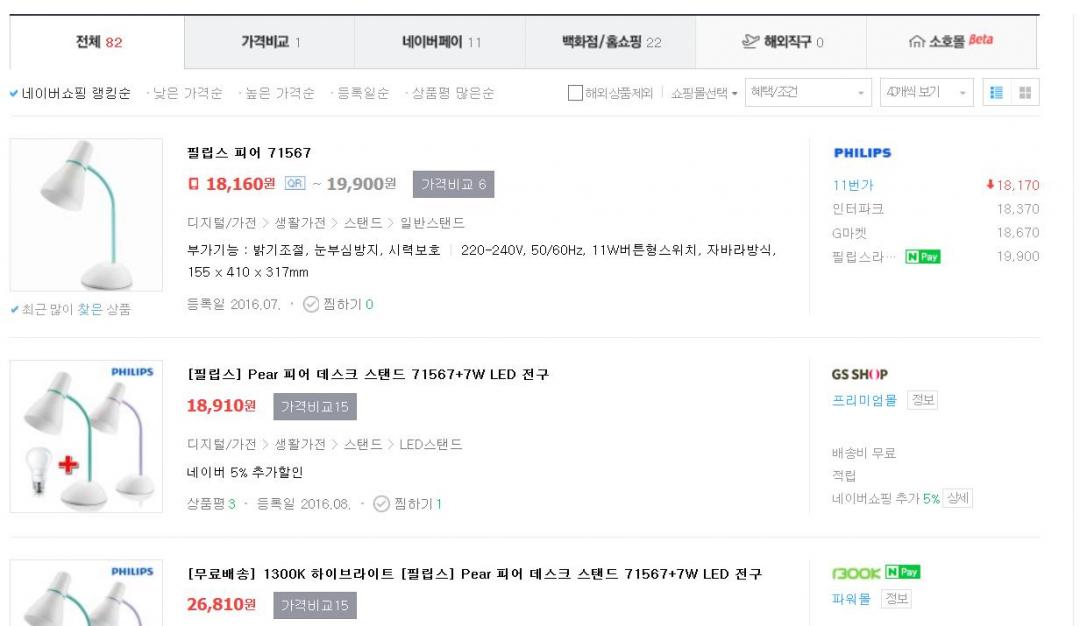Check the 해외상품제외 checkbox
Viewport: 1080px width, 626px height.
575,94
